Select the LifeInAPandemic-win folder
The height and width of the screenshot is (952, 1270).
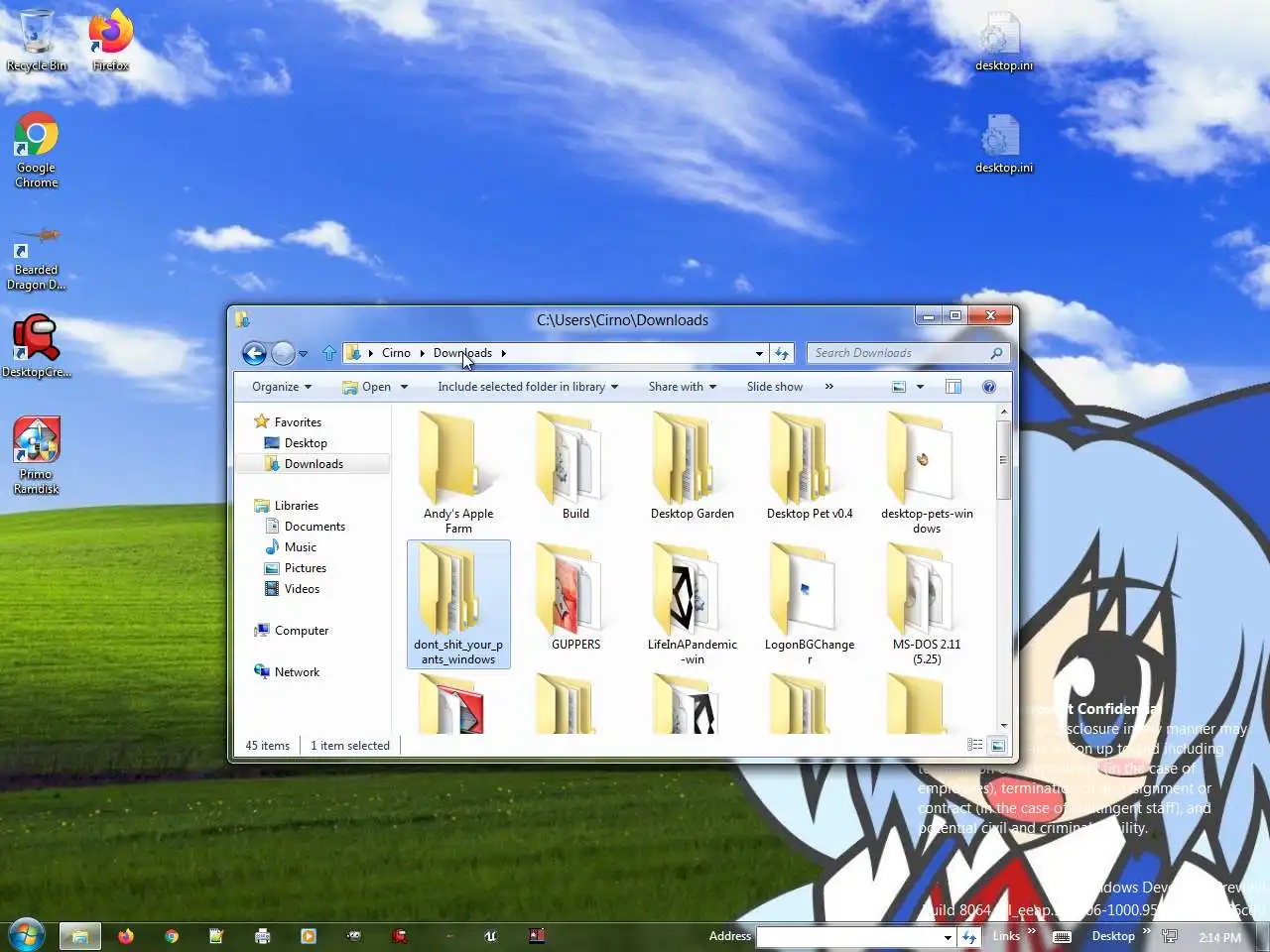693,604
